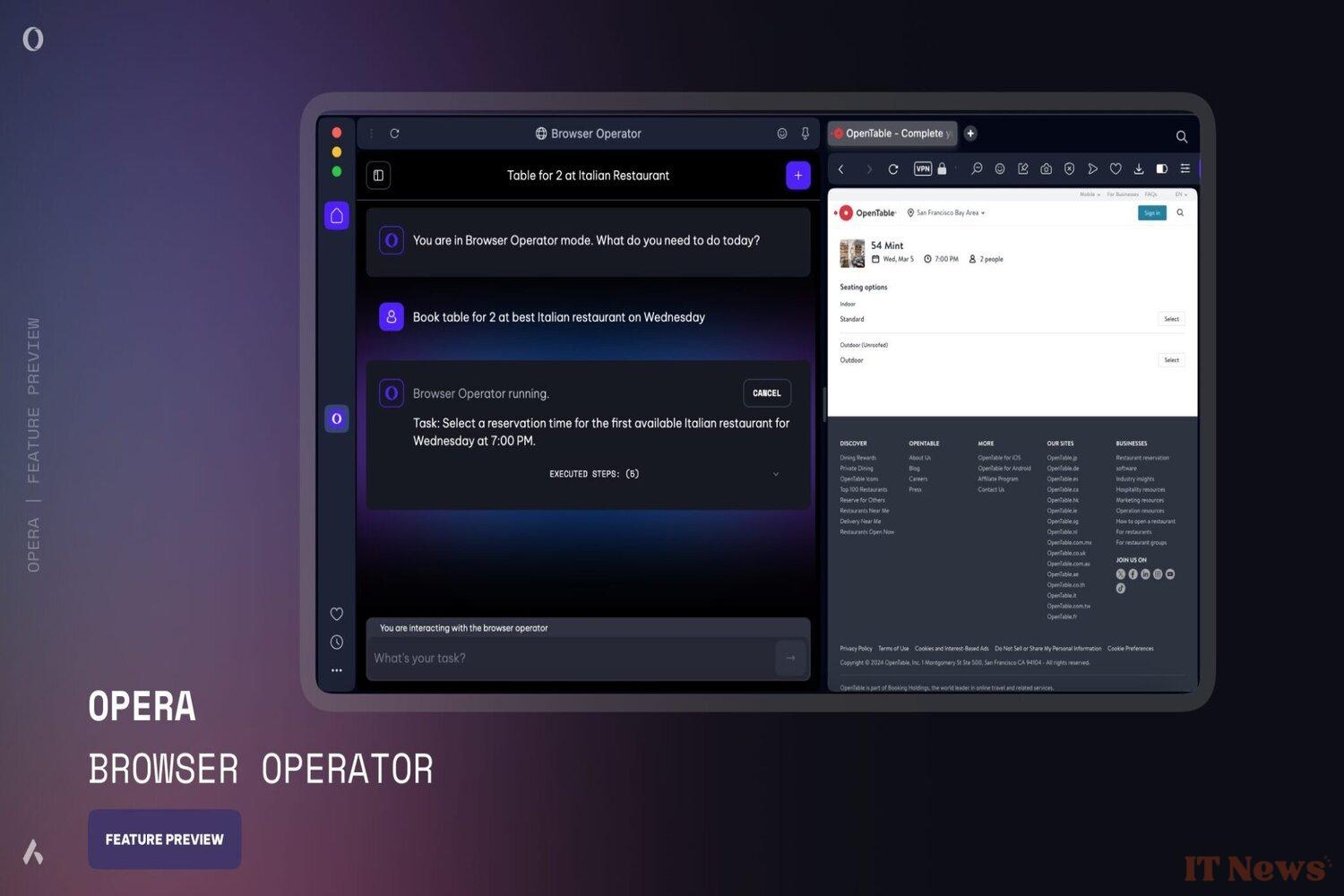
Task: Open downloads icon in browser toolbar
Action: [1139, 168]
